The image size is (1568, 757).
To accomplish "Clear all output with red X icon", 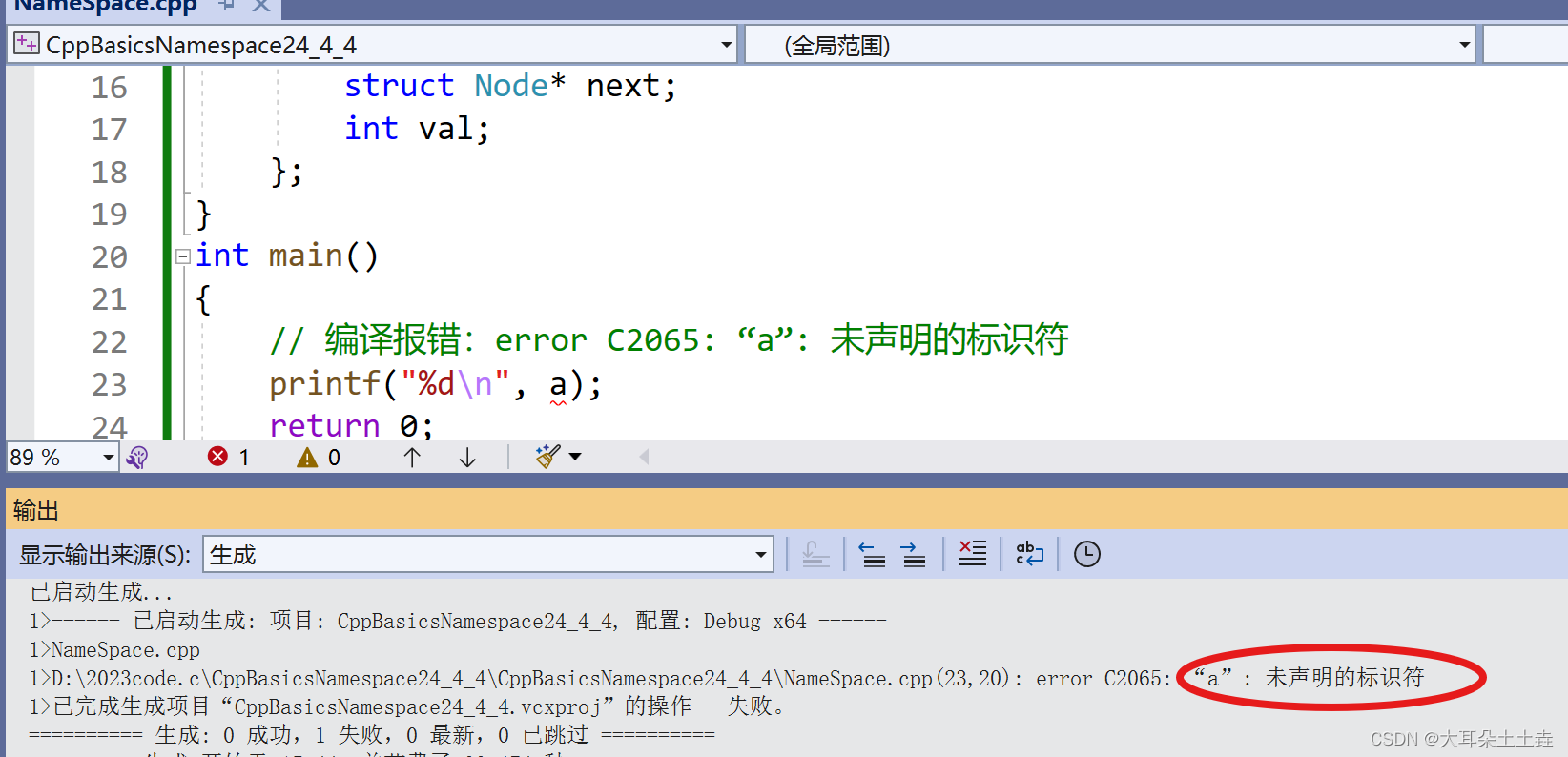I will pyautogui.click(x=973, y=553).
